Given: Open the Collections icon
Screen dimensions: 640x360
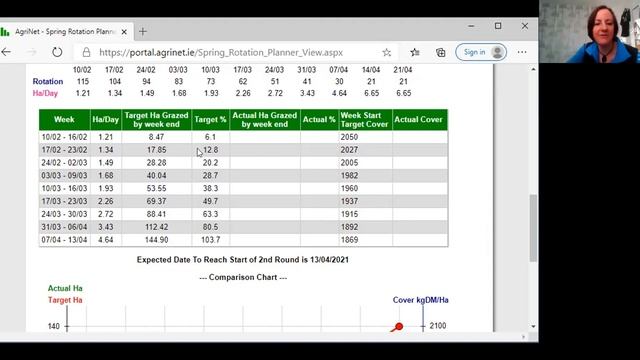Looking at the screenshot, I should pos(440,52).
